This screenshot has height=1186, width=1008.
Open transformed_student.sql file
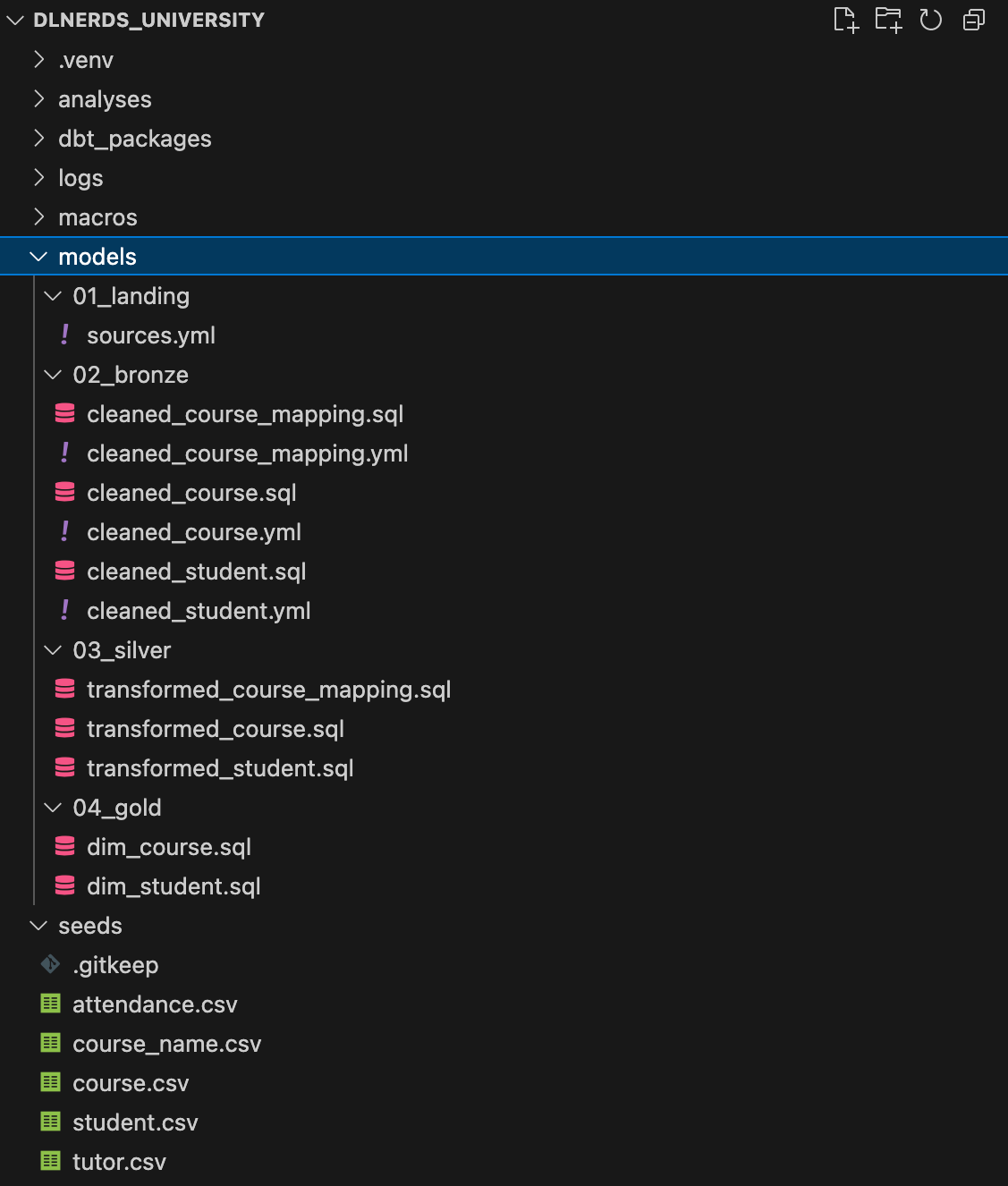[220, 768]
